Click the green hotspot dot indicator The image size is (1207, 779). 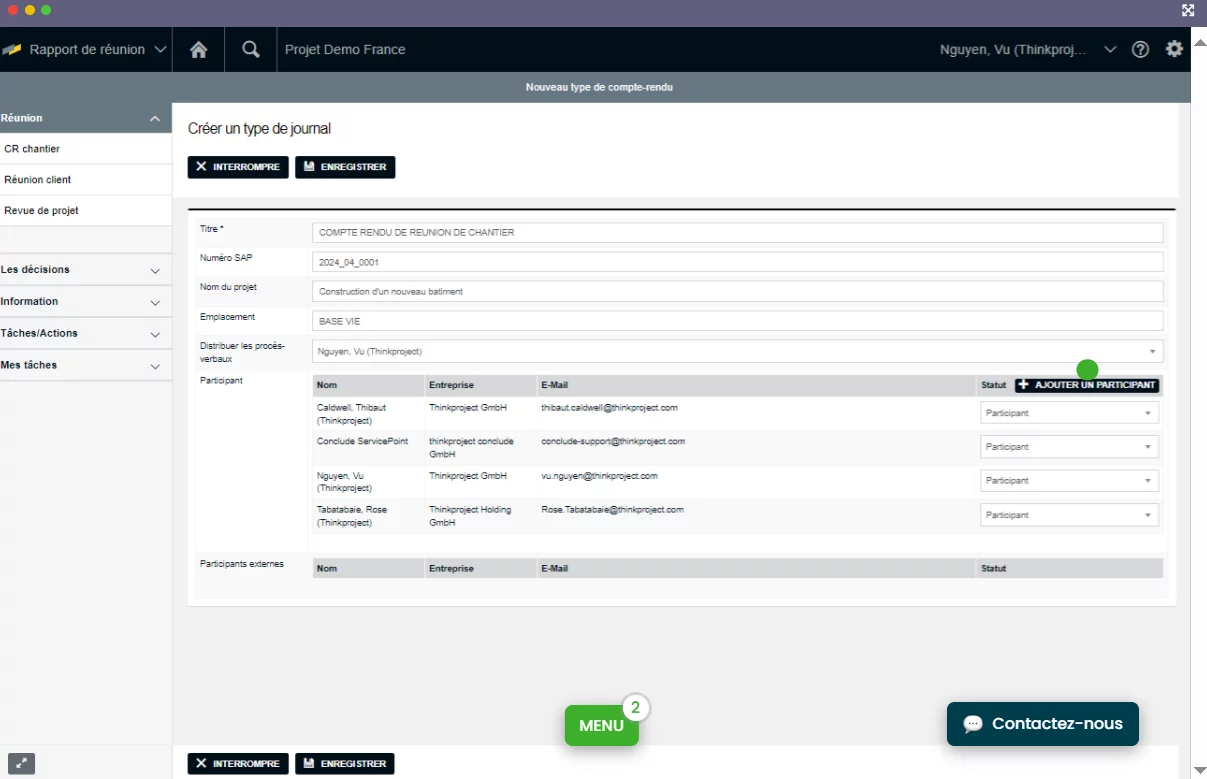(1087, 370)
